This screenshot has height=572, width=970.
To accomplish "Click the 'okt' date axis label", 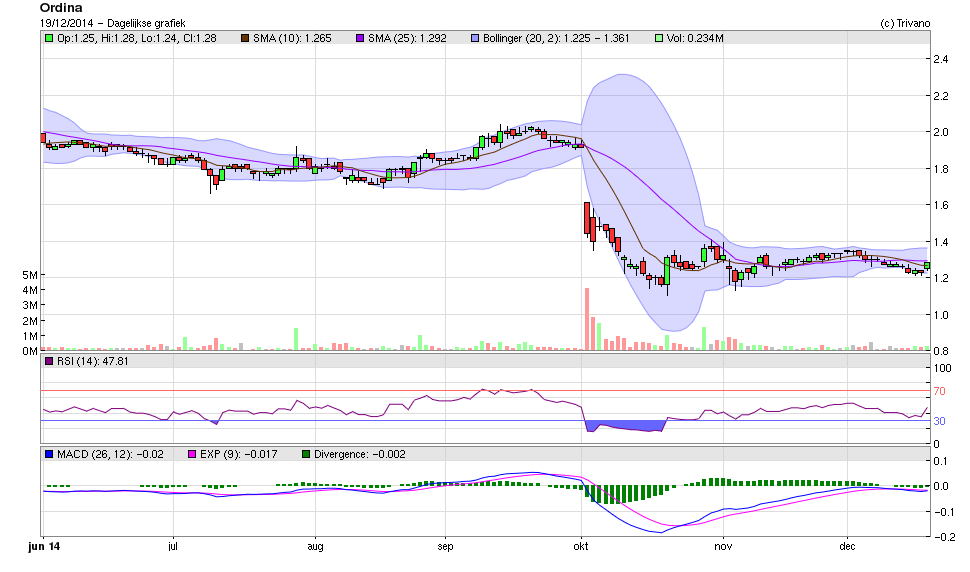I will click(581, 547).
